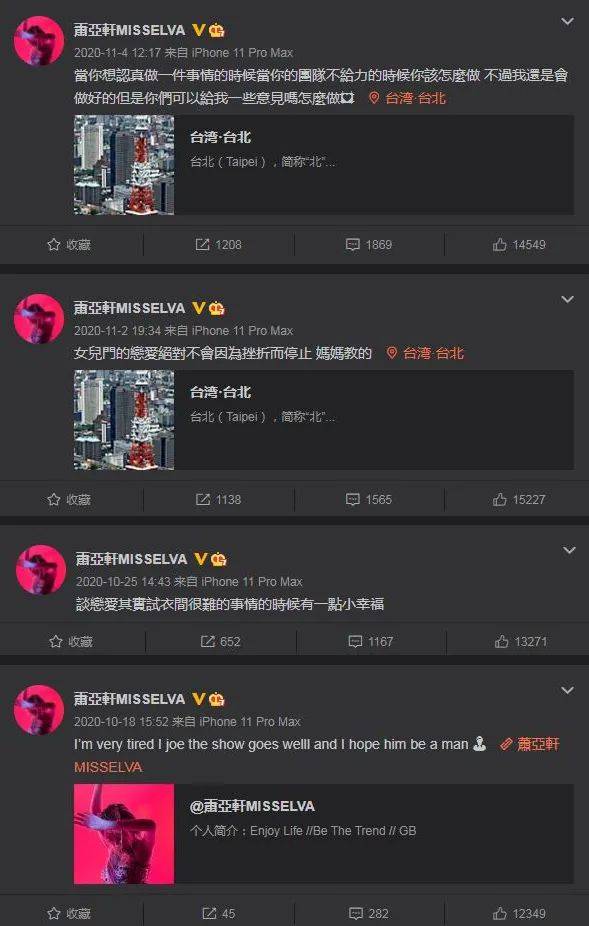Viewport: 589px width, 926px height.
Task: Open 台湾·台北 location tag in second post
Action: [x=425, y=353]
